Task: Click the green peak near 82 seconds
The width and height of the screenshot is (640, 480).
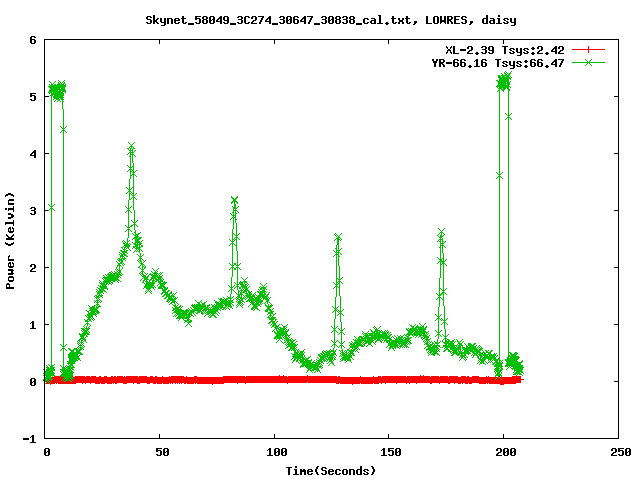Action: (234, 200)
